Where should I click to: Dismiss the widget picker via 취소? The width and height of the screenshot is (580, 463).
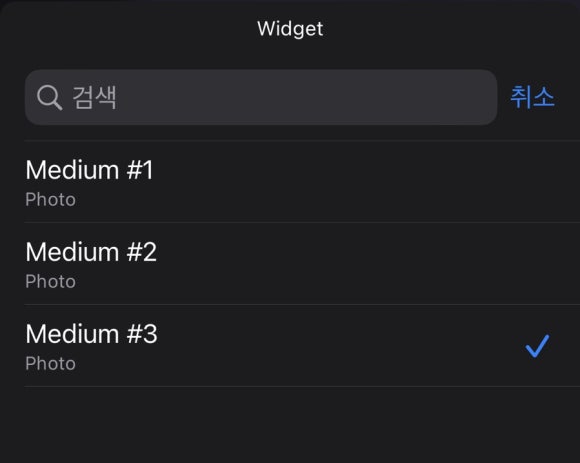point(532,97)
